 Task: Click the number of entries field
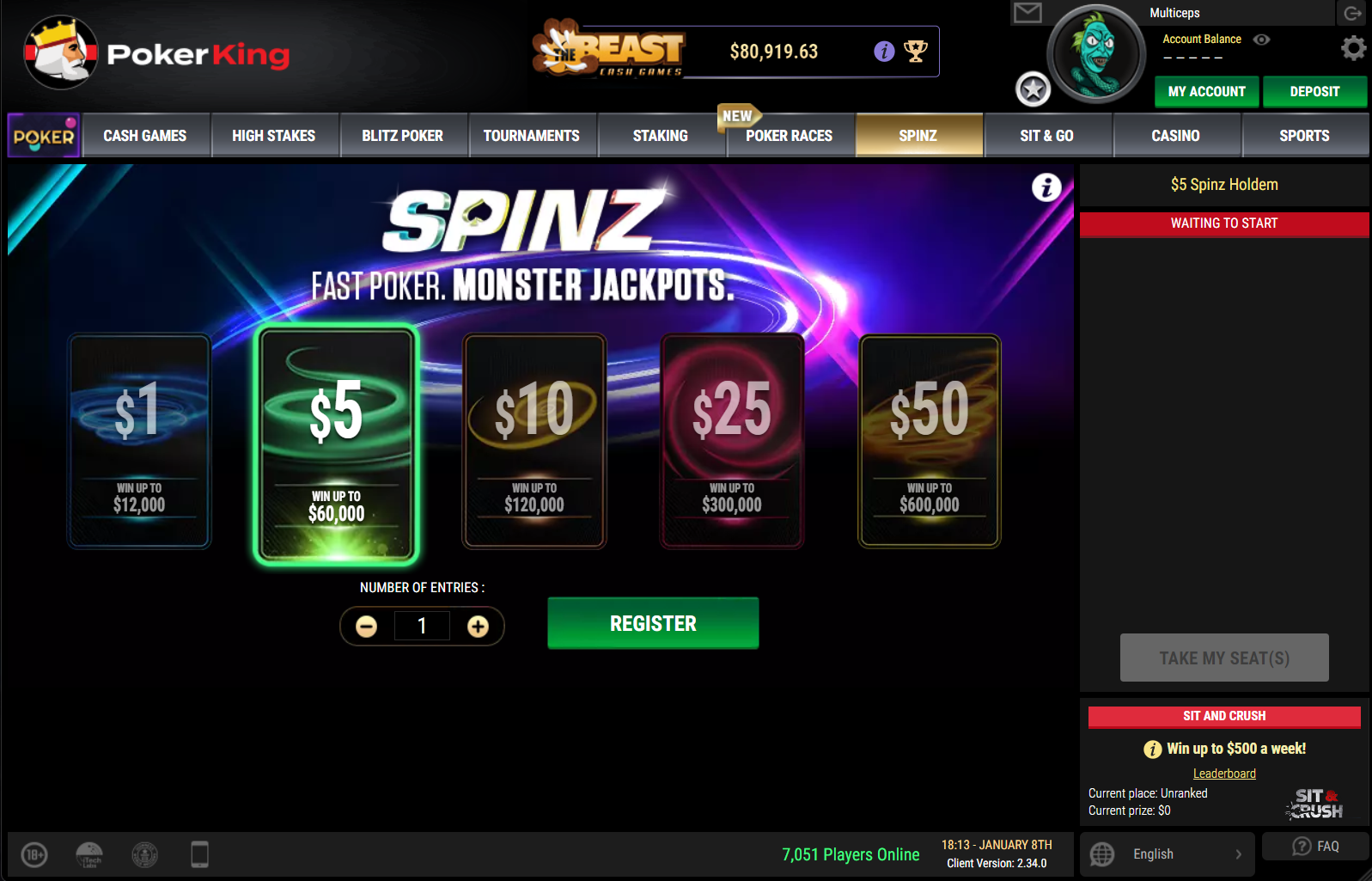coord(422,626)
